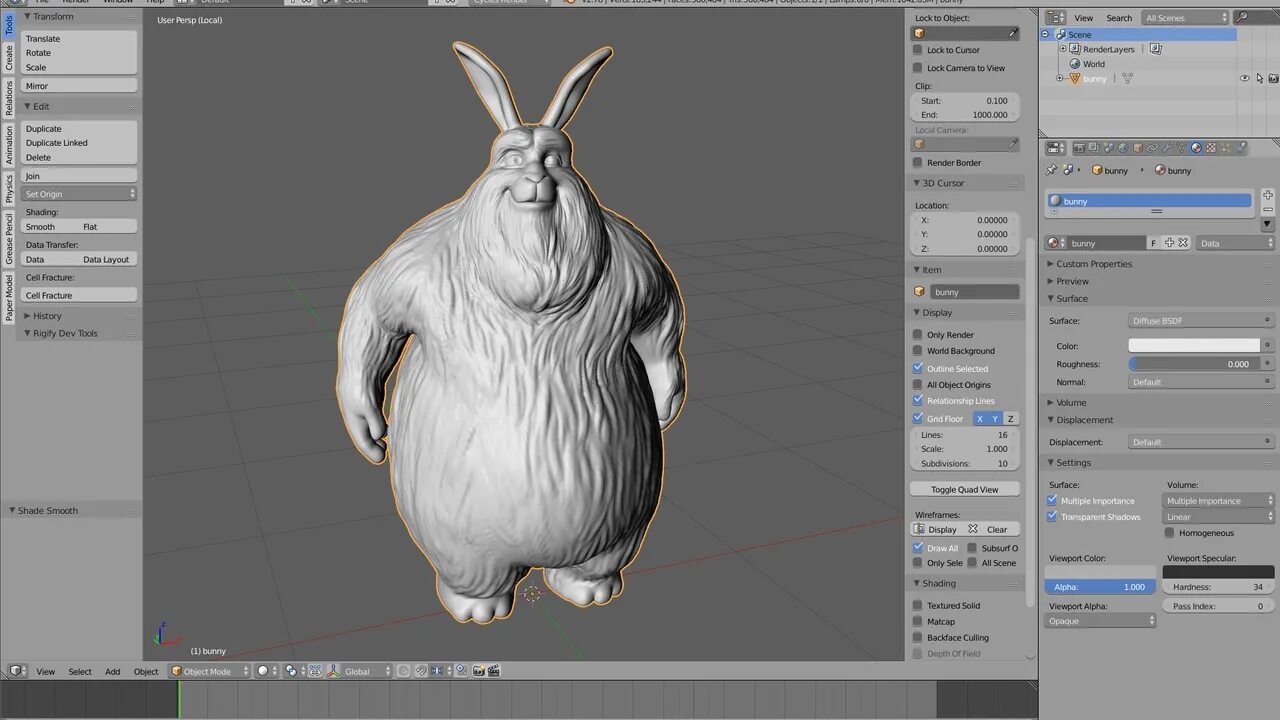Add a new material slot with plus
This screenshot has height=720, width=1280.
tap(1268, 195)
